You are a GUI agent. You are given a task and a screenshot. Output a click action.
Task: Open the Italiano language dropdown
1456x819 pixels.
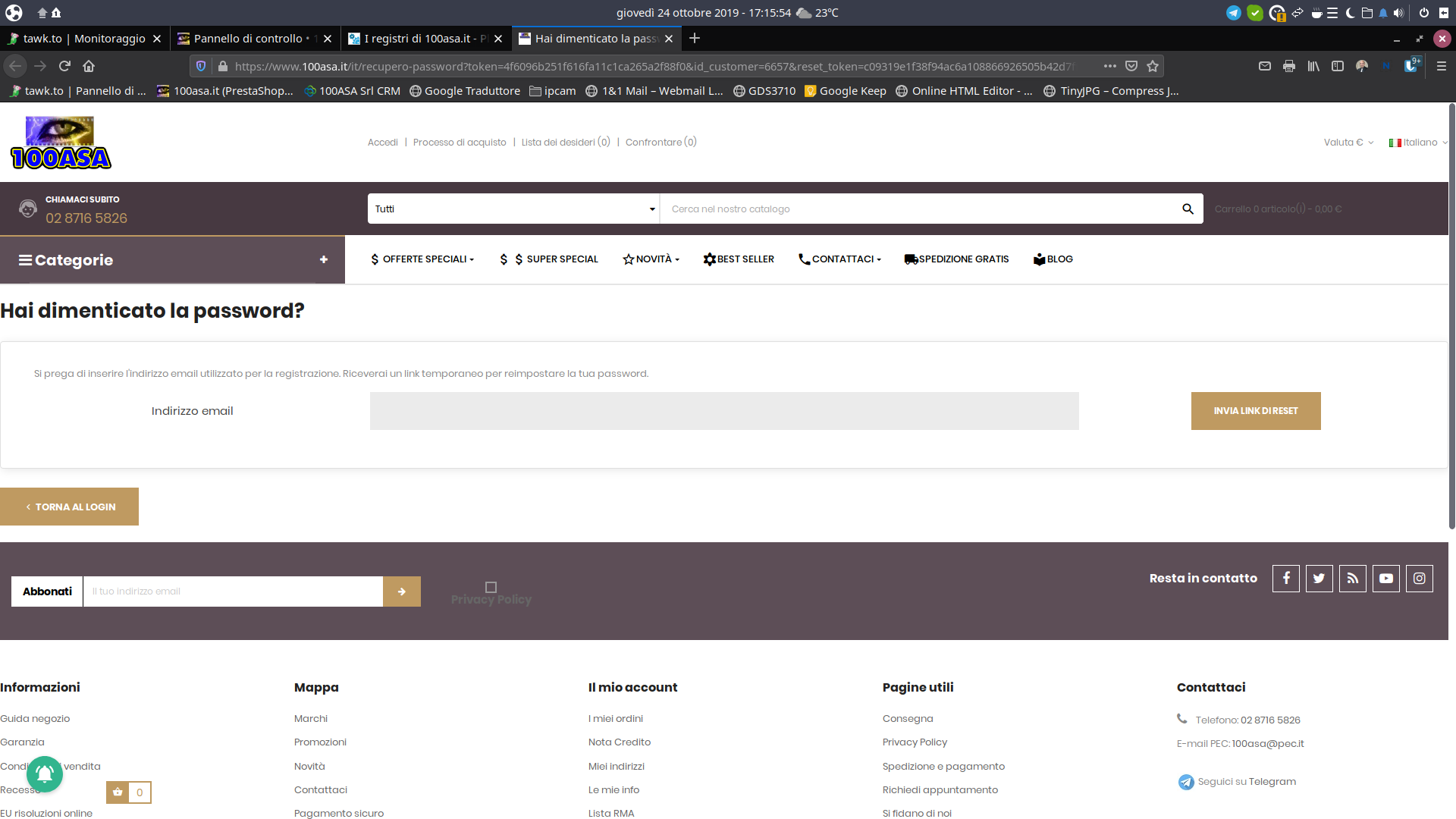(x=1417, y=142)
